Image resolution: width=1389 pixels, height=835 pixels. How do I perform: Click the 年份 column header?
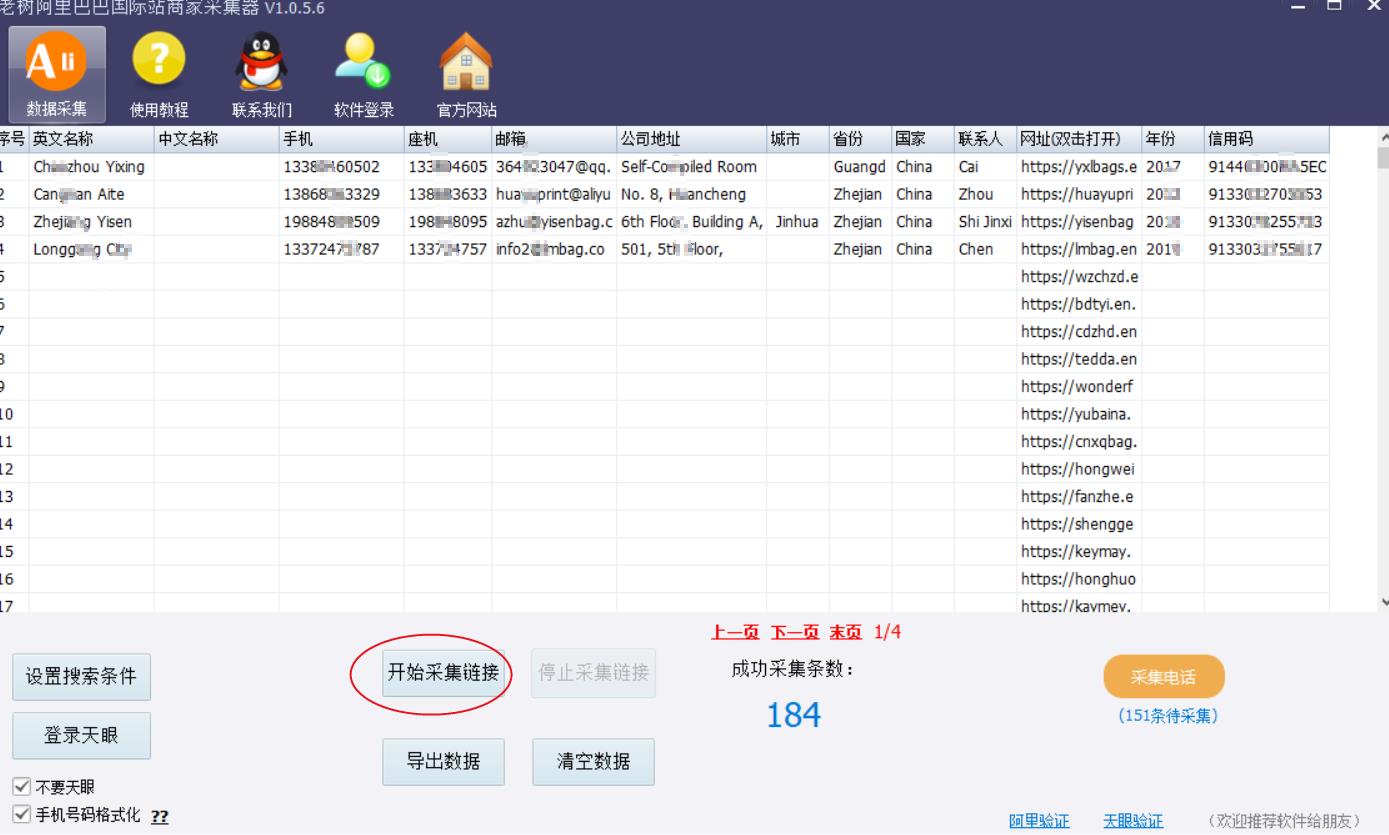click(1173, 140)
